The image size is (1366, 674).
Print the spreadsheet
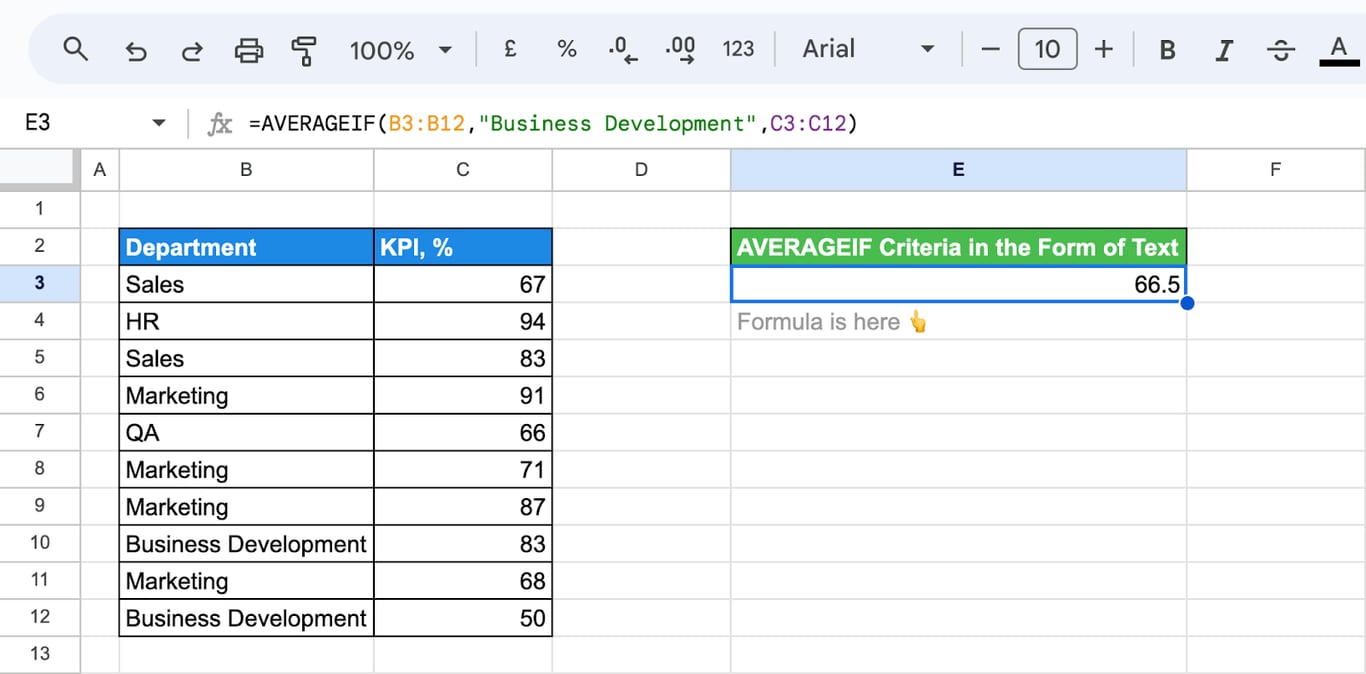[248, 50]
